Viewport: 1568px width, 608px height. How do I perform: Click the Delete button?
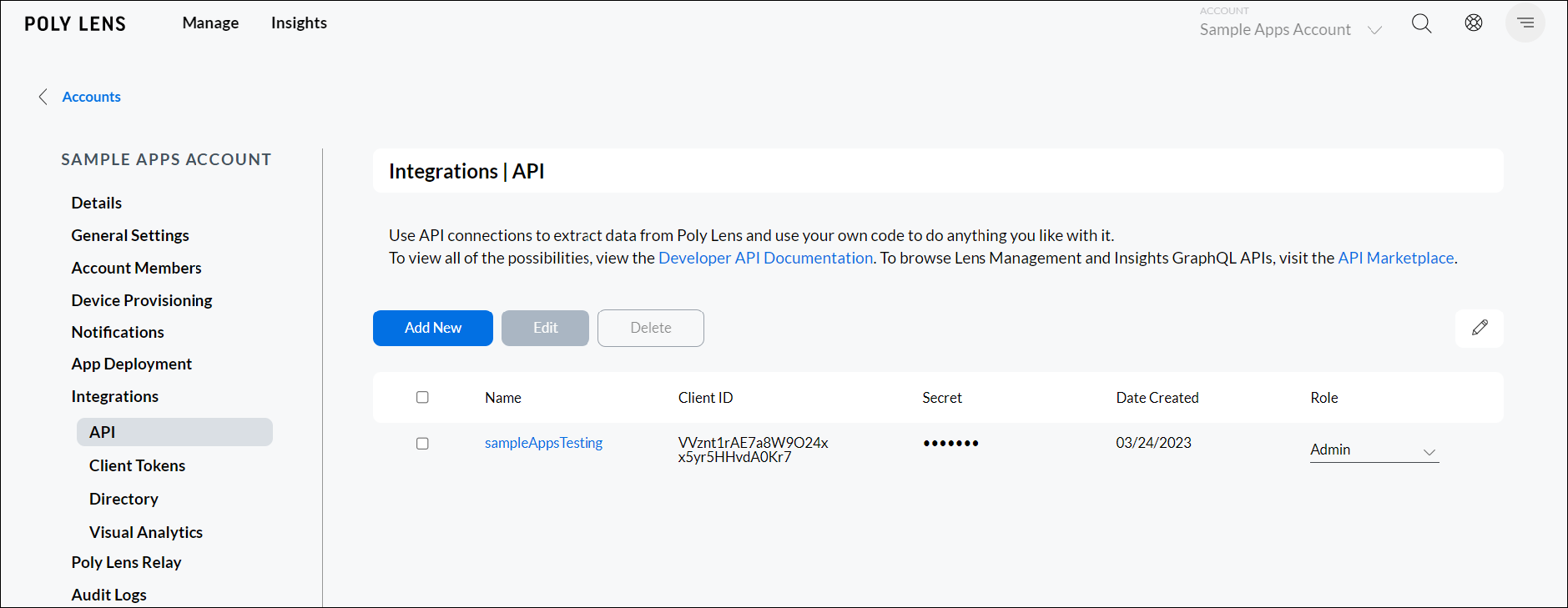[x=651, y=328]
